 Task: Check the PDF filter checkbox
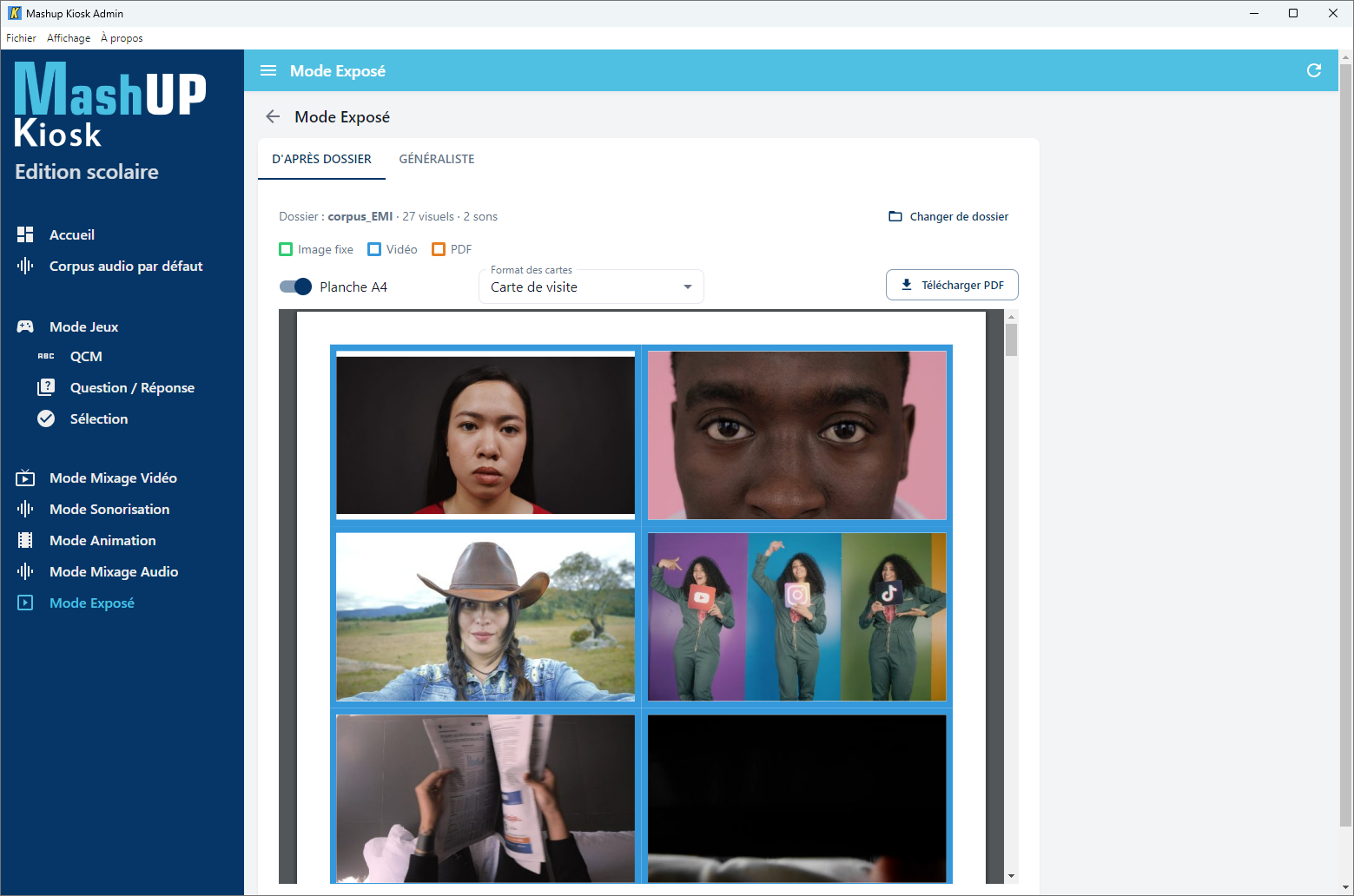tap(439, 249)
